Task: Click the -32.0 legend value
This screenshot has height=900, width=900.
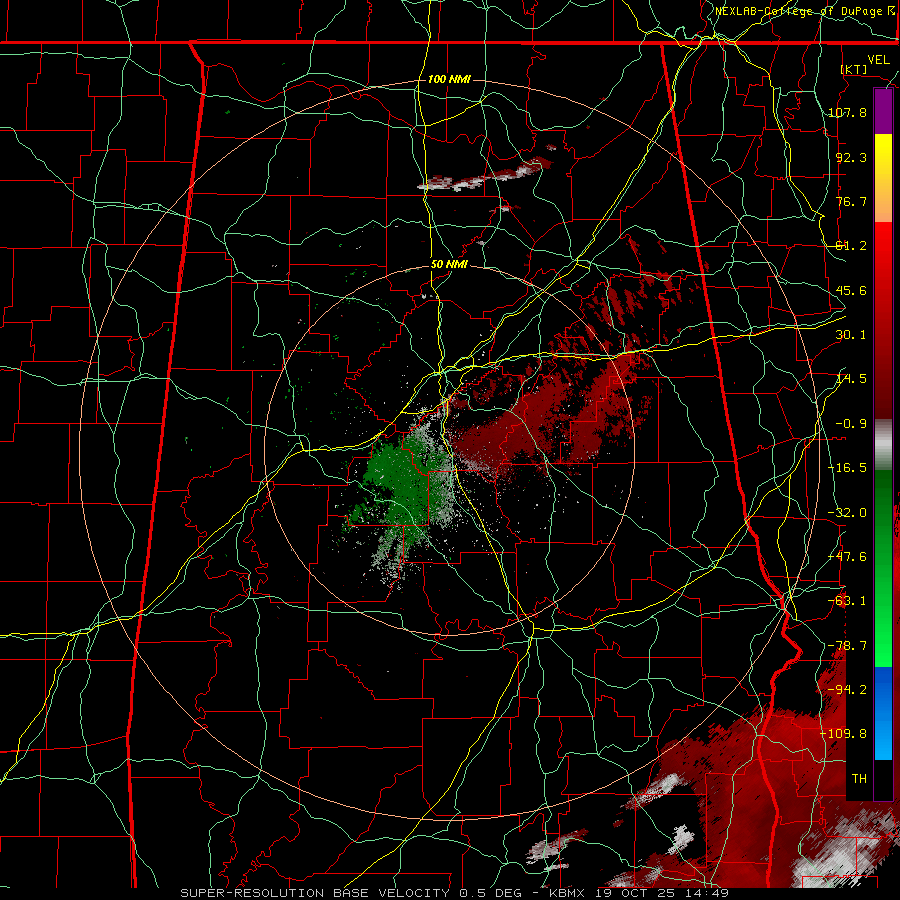Action: [847, 513]
